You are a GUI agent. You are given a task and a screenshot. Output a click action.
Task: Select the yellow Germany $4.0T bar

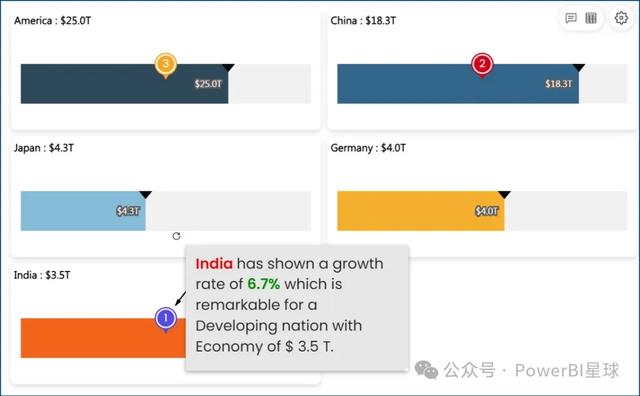tap(421, 211)
